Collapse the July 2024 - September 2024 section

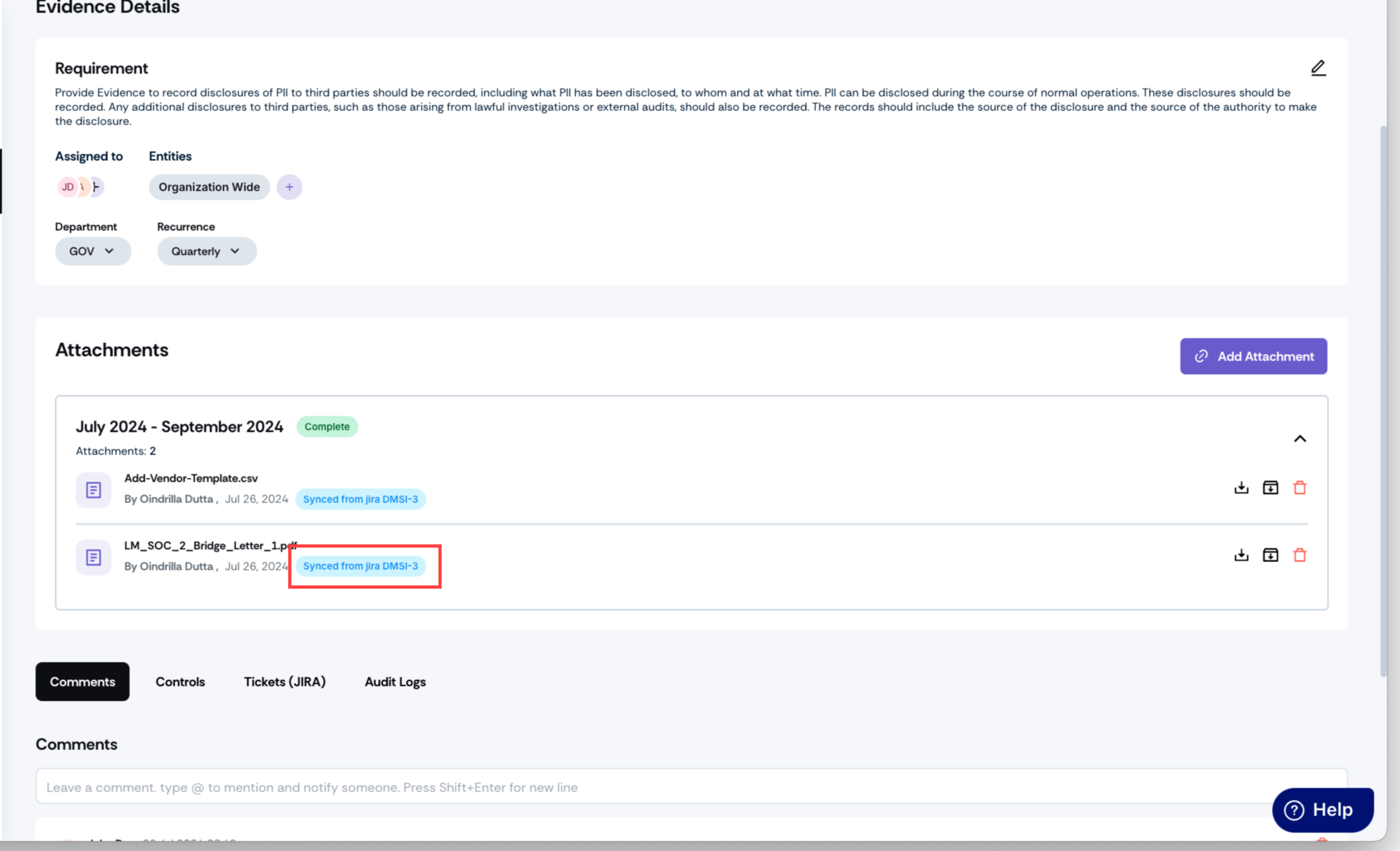1300,439
